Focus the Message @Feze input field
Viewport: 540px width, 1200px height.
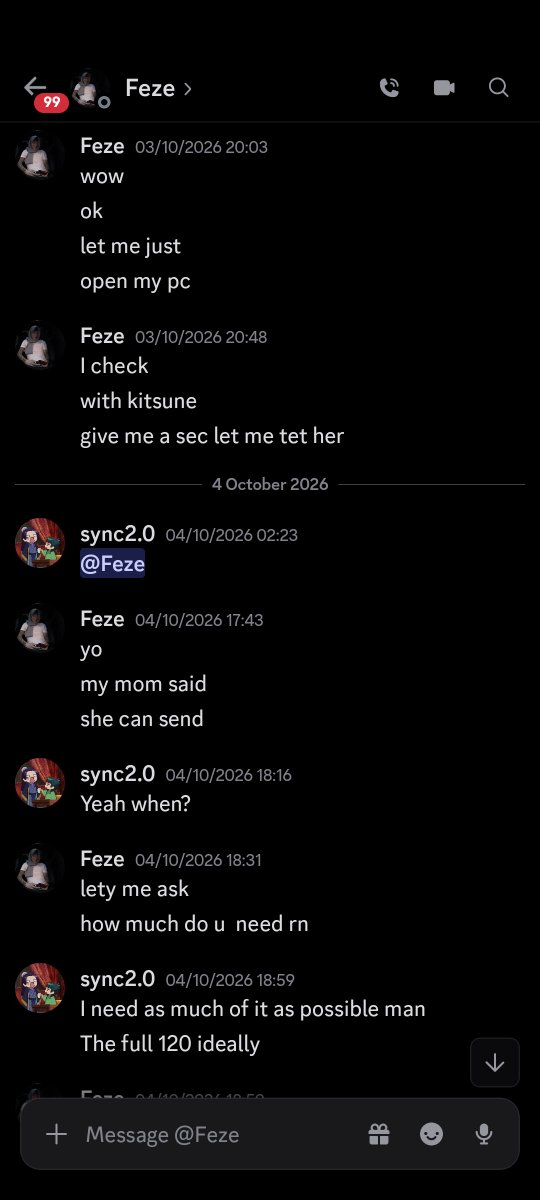[220, 1134]
